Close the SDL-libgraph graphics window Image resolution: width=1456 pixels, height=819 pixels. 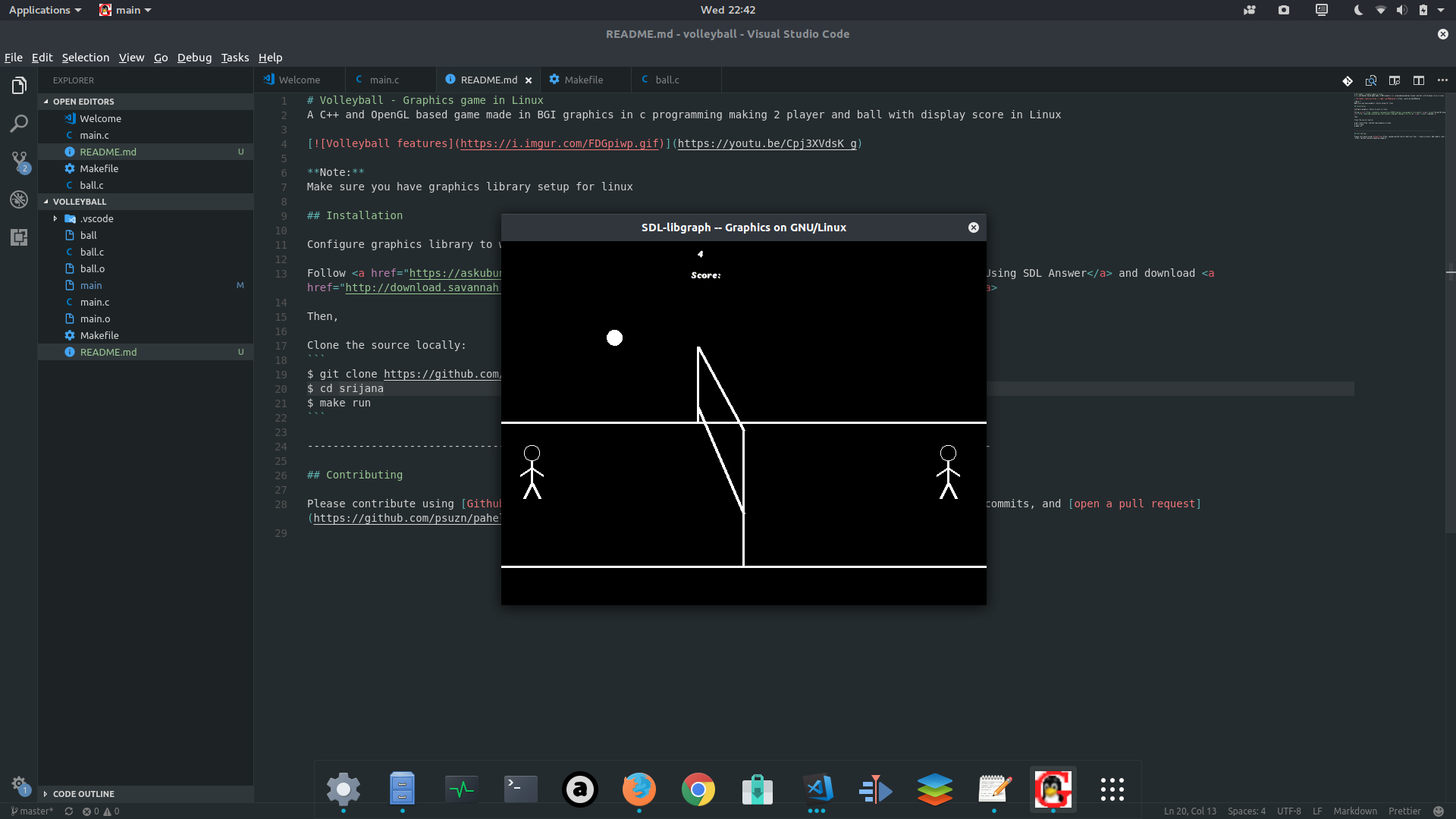(974, 227)
